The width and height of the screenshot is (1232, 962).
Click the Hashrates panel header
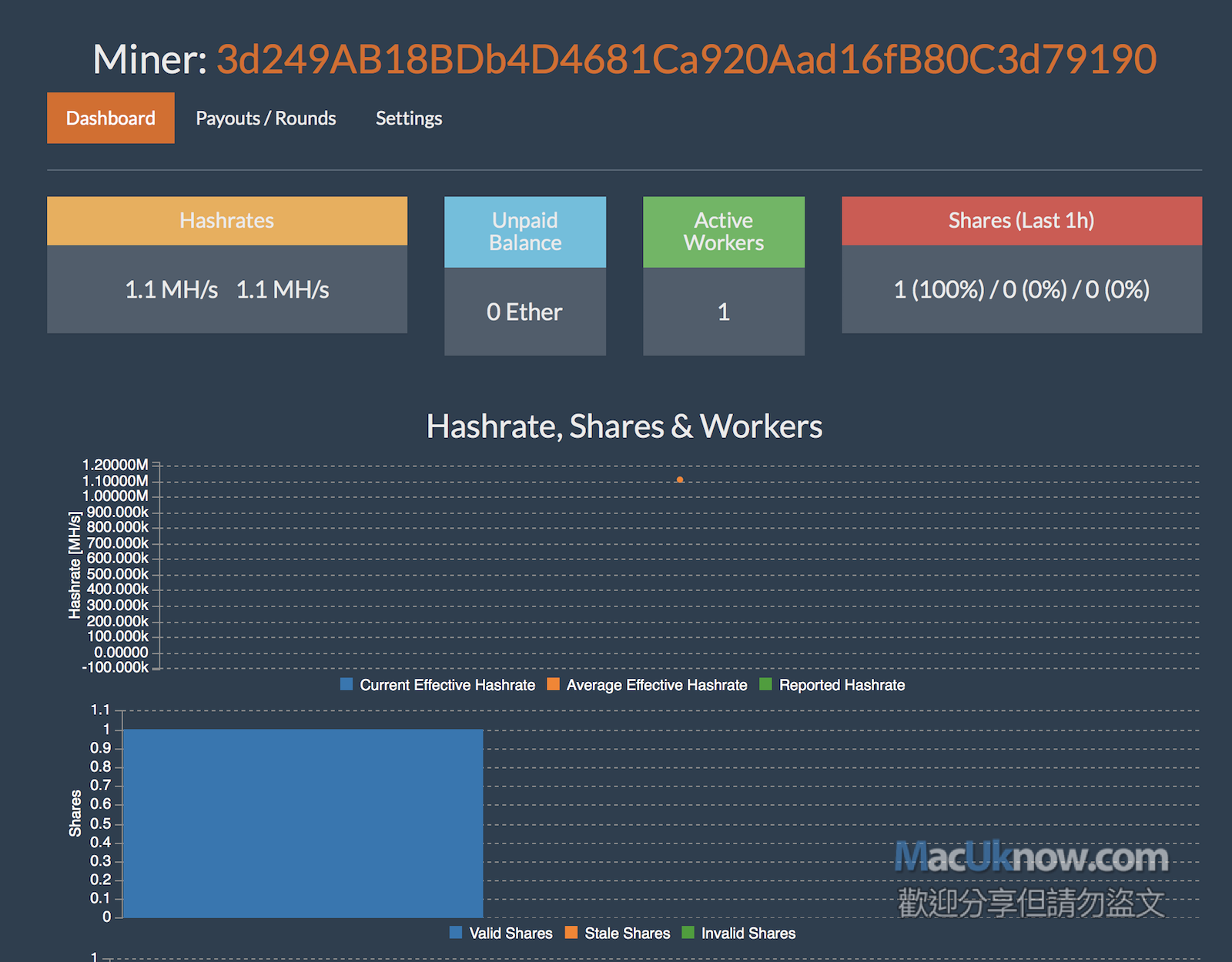click(x=227, y=221)
